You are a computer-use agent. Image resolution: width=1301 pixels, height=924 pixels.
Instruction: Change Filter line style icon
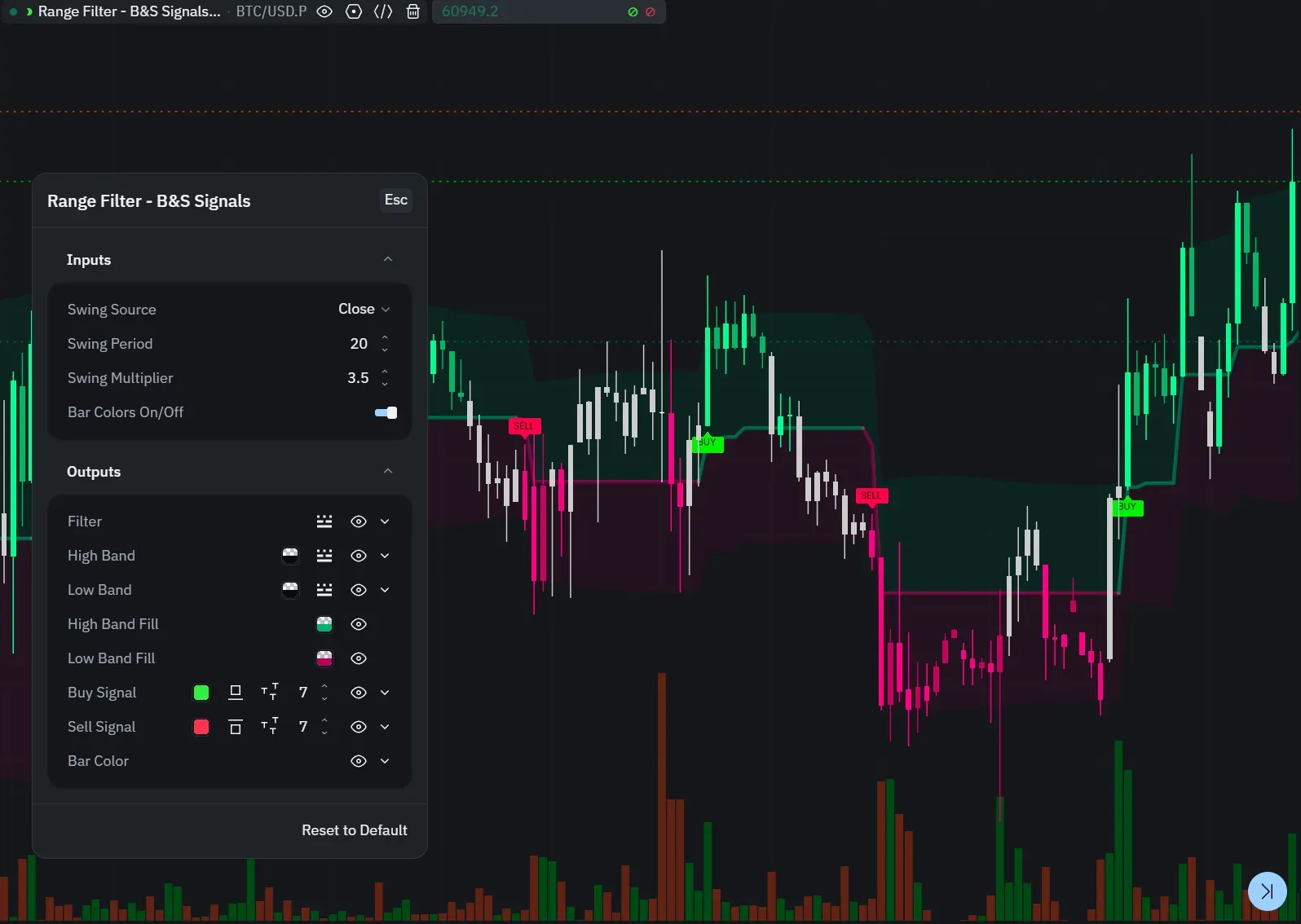[x=324, y=521]
